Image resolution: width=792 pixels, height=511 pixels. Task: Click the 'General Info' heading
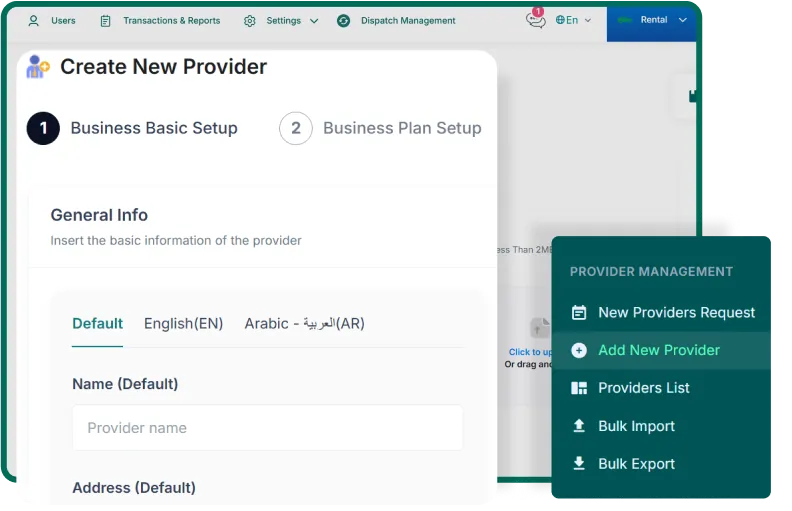tap(99, 215)
